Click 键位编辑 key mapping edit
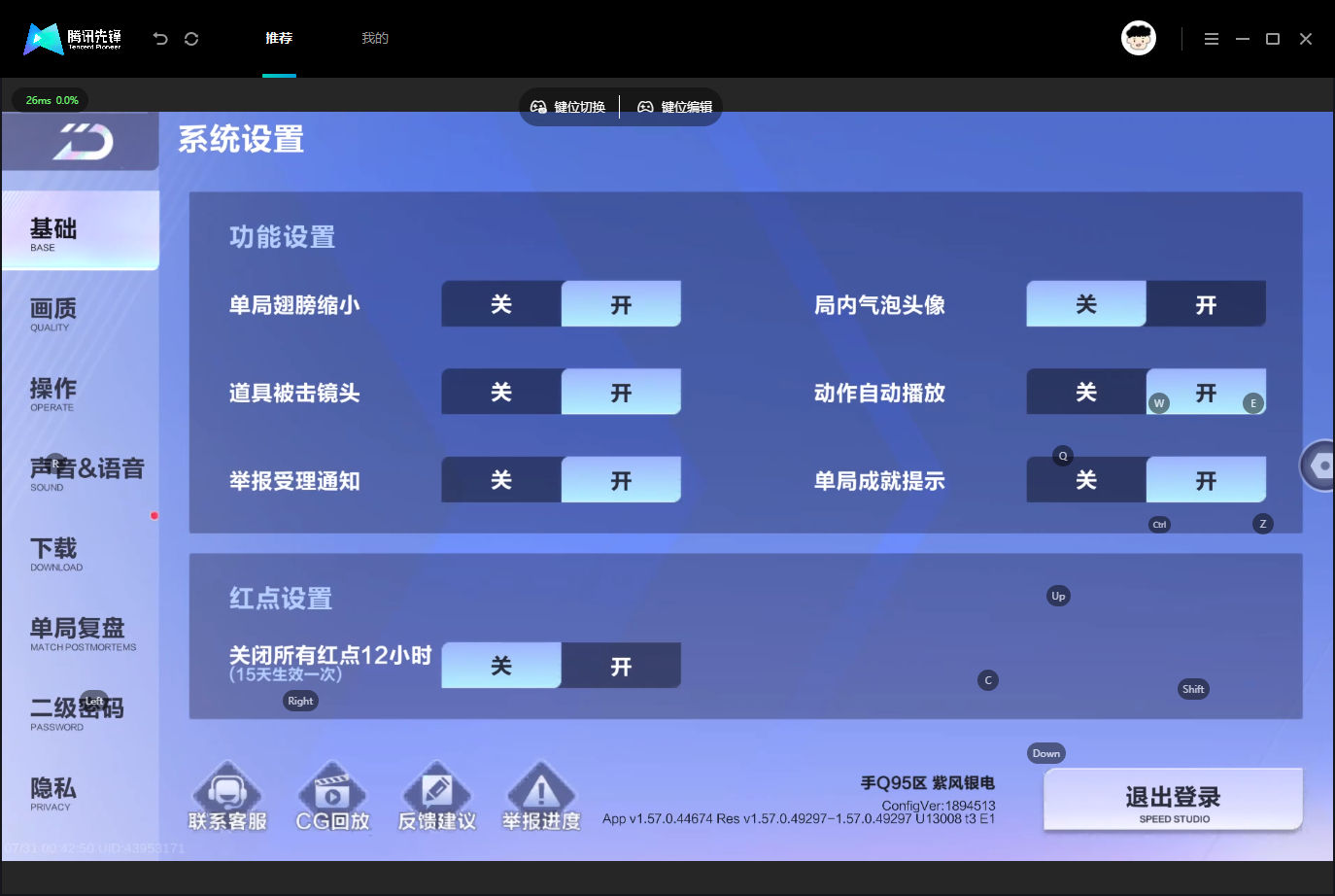The image size is (1335, 896). click(675, 107)
